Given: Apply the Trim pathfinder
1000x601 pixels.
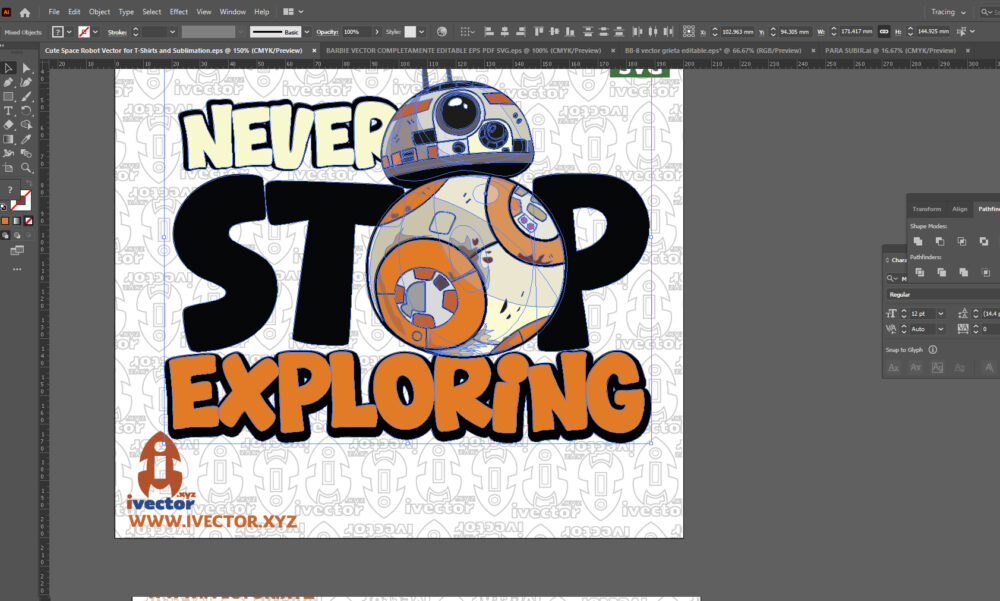Looking at the screenshot, I should [941, 272].
